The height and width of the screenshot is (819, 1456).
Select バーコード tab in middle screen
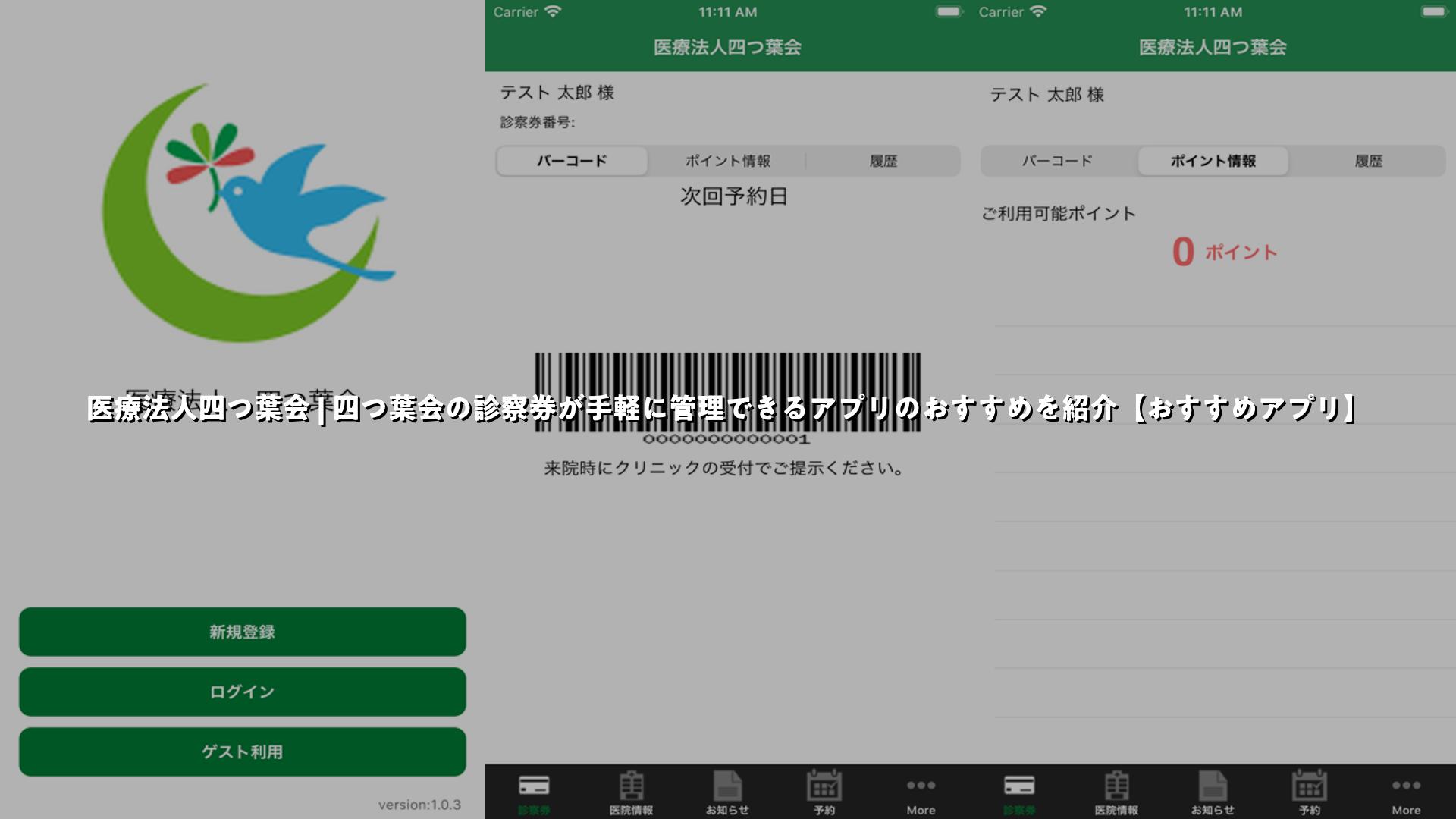tap(572, 161)
